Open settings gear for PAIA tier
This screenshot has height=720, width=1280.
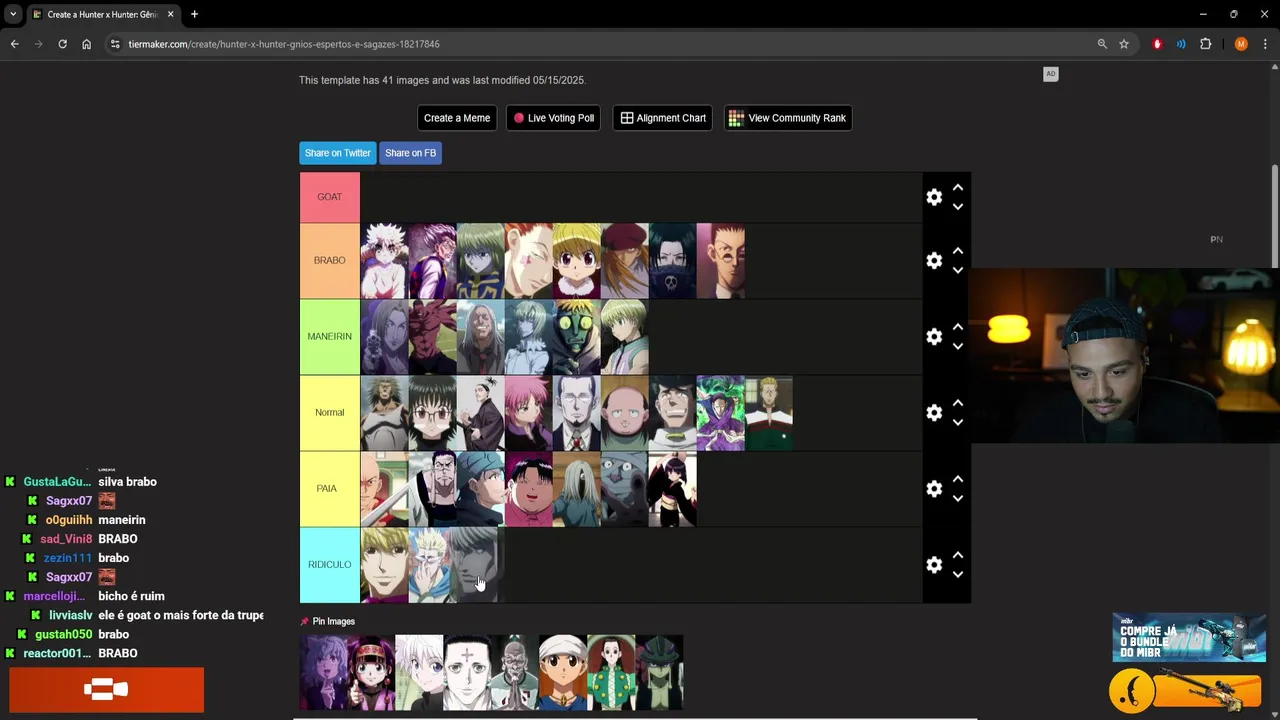(934, 489)
